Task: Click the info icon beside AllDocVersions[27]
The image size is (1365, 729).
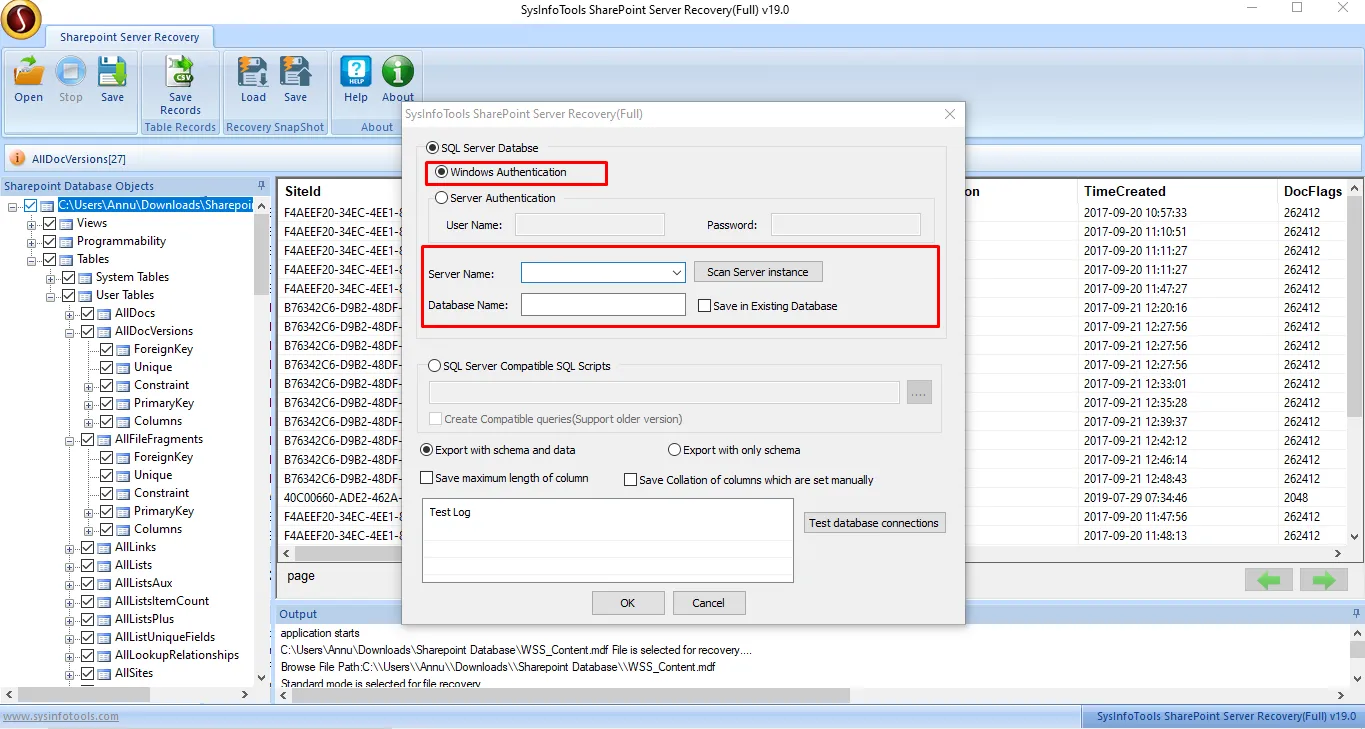Action: (x=19, y=158)
